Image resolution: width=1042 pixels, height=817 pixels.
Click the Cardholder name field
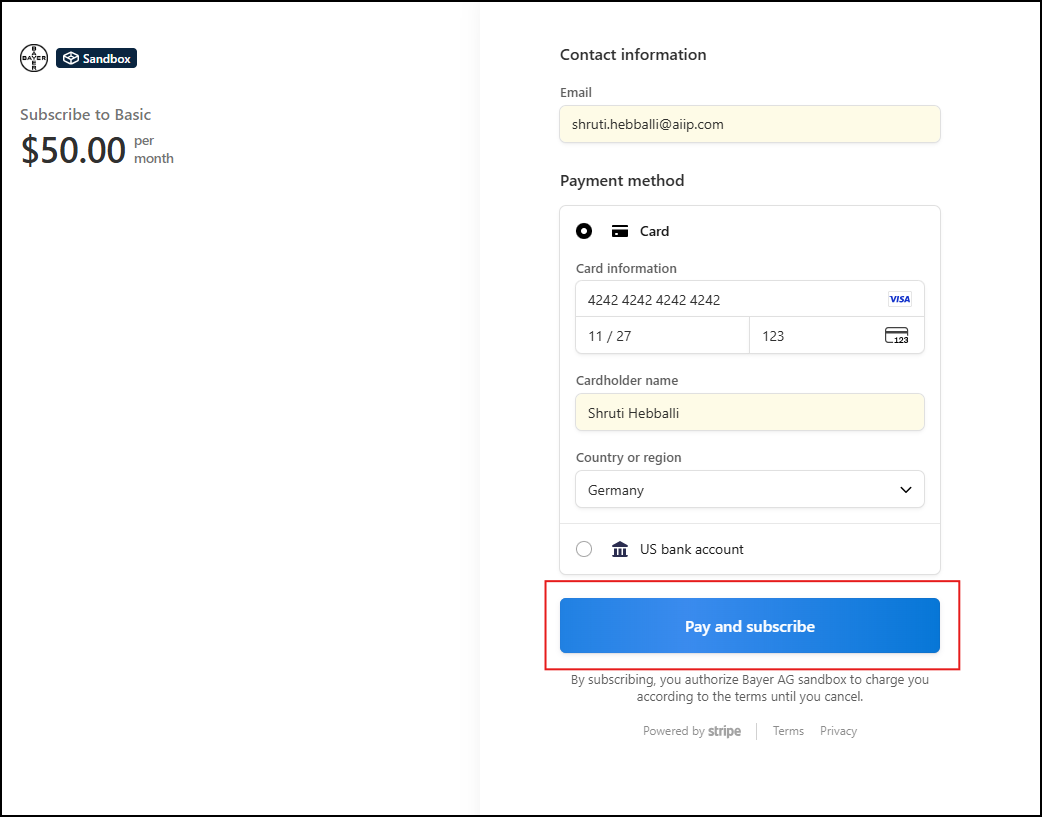pyautogui.click(x=749, y=413)
